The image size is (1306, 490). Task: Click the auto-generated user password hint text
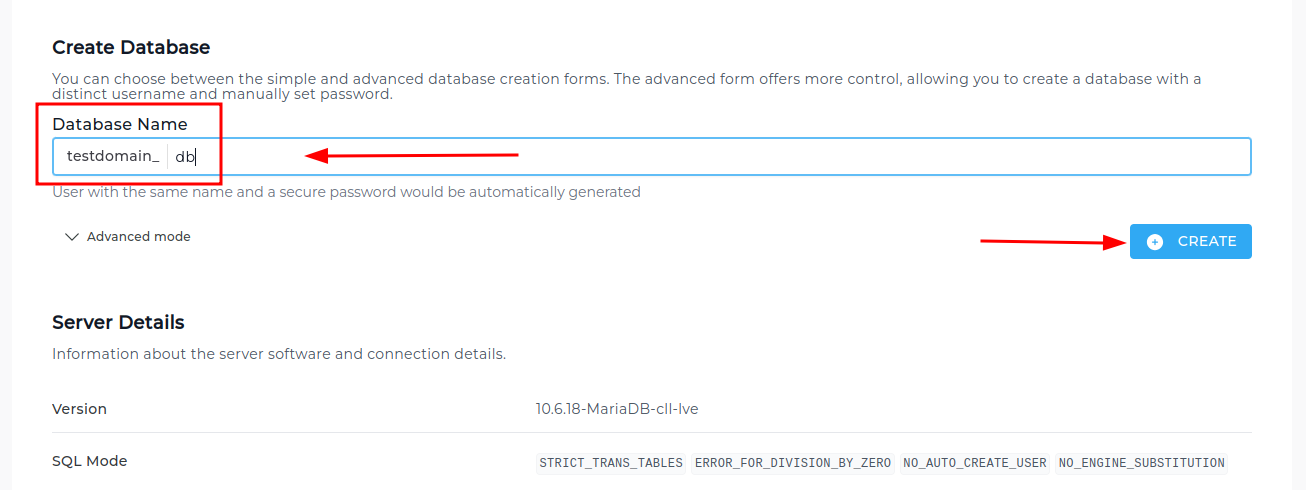click(346, 191)
